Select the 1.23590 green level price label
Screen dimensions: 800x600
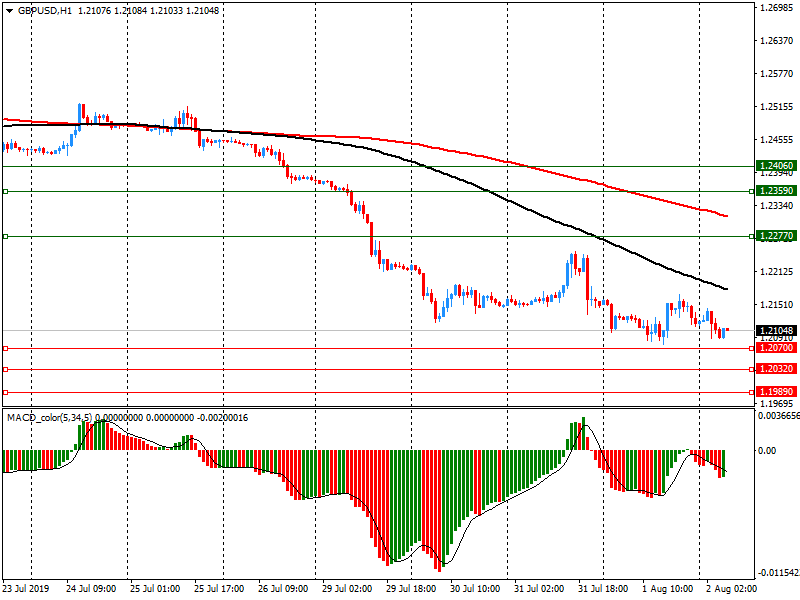click(776, 191)
